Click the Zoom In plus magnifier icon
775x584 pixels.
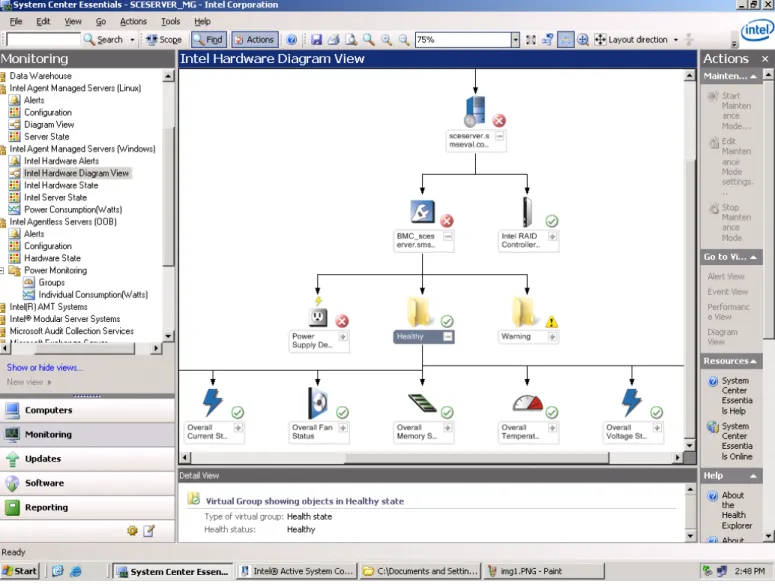coord(386,40)
